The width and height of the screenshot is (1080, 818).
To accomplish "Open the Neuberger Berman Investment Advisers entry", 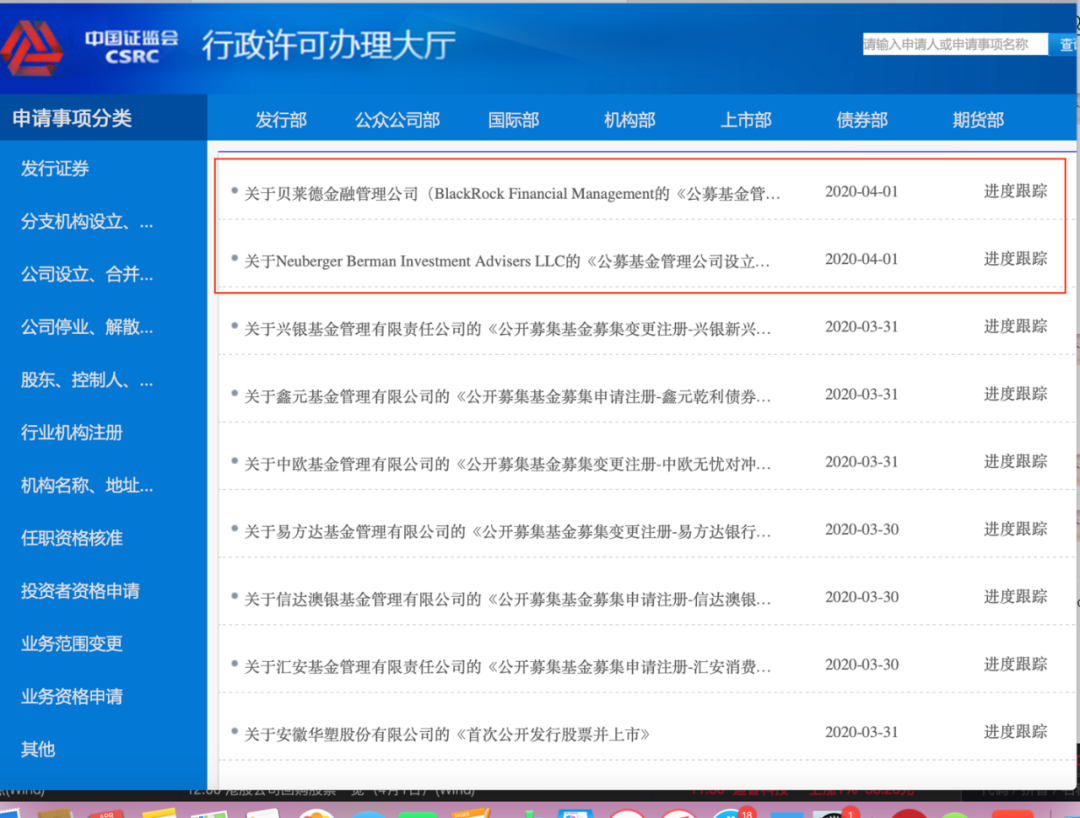I will [x=508, y=261].
